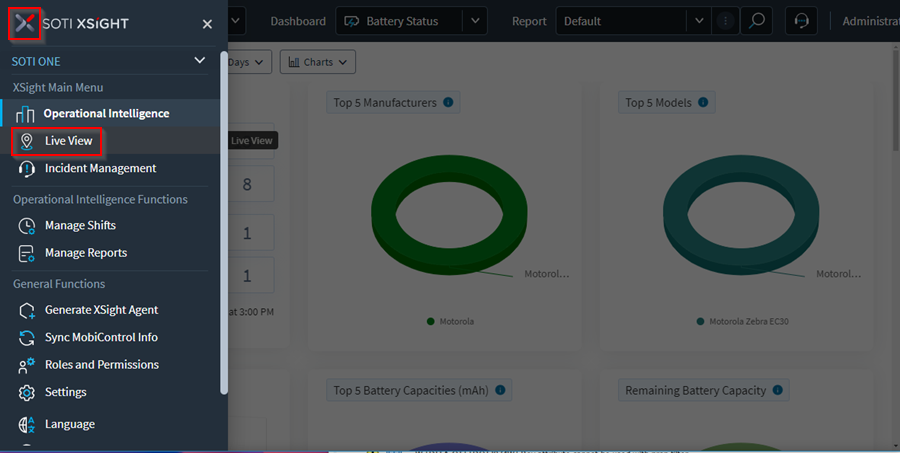
Task: Click the Charts bar-graph icon
Action: coord(294,62)
